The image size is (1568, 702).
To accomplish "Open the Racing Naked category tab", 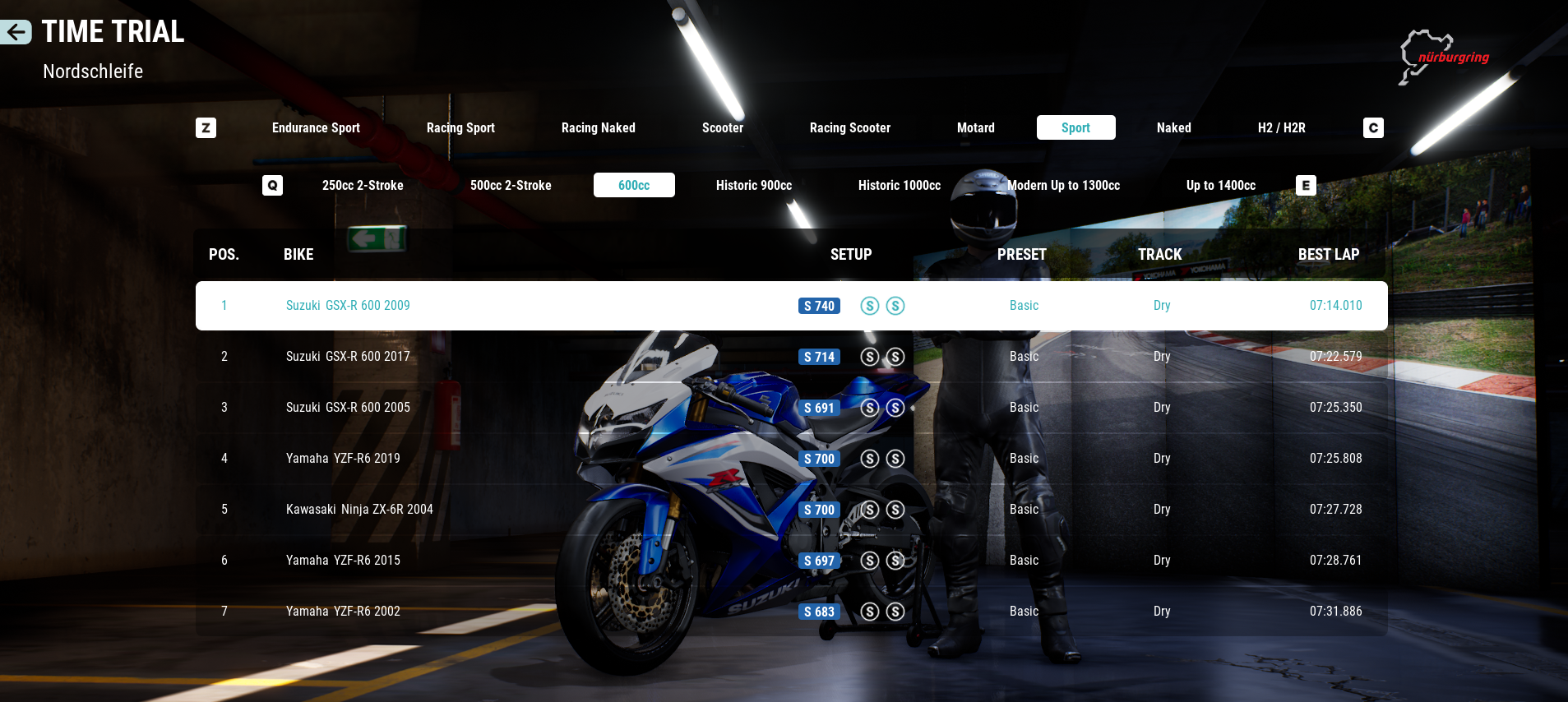I will pyautogui.click(x=599, y=127).
